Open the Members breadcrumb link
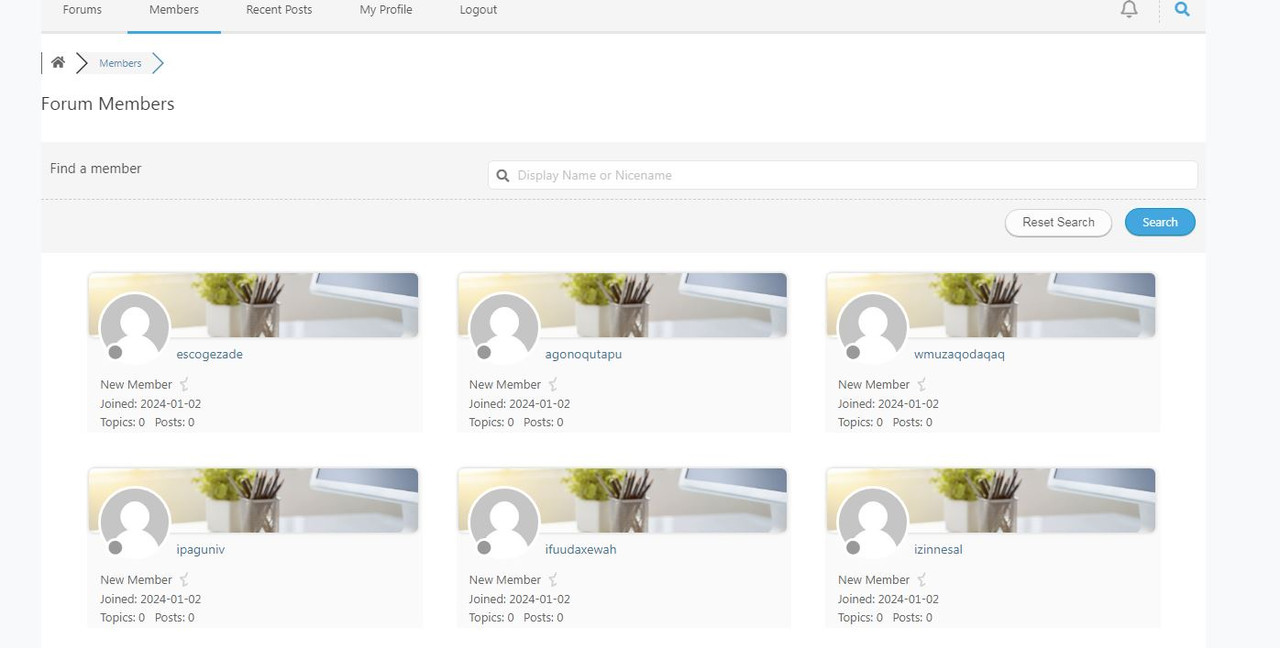Viewport: 1280px width, 648px height. pyautogui.click(x=120, y=63)
